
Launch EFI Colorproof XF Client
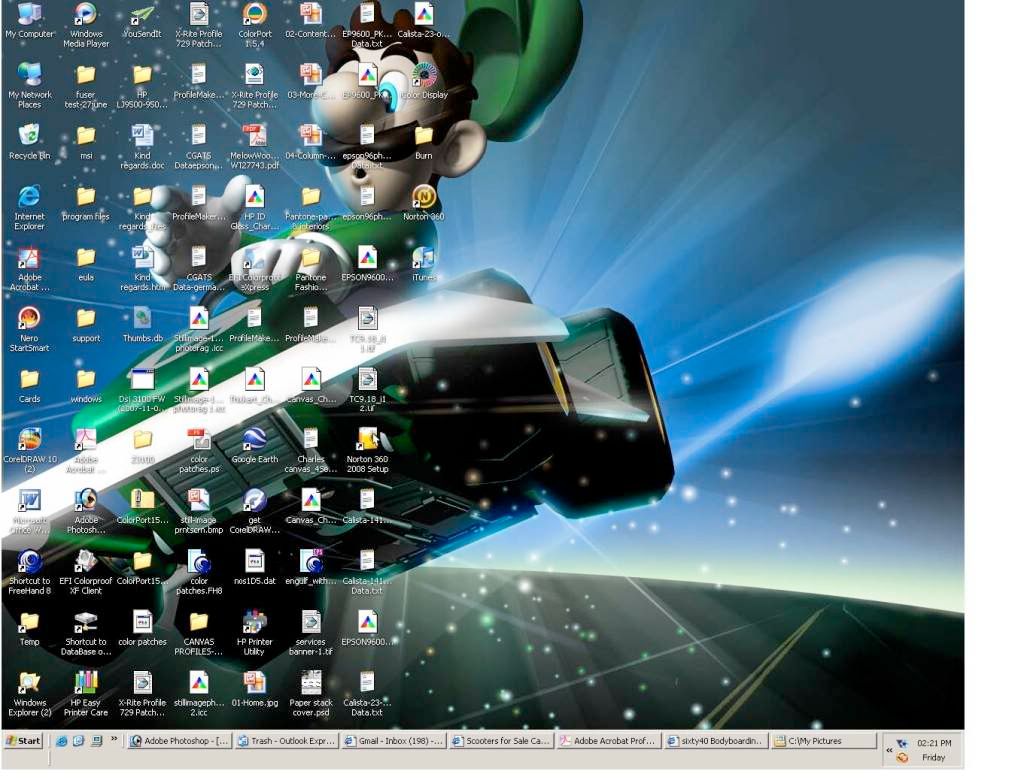coord(86,571)
